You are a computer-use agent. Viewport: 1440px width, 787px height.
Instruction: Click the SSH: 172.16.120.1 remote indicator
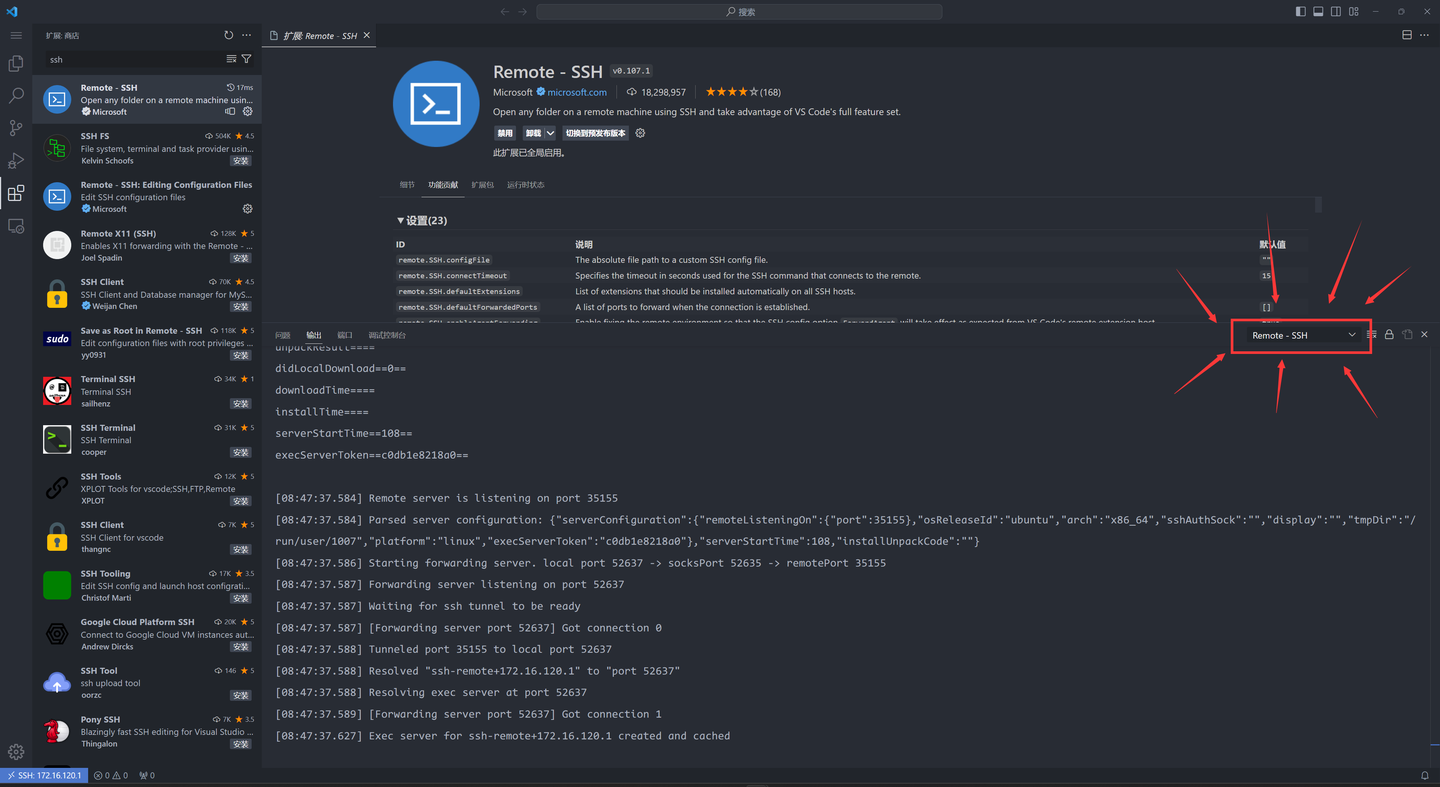pyautogui.click(x=44, y=775)
